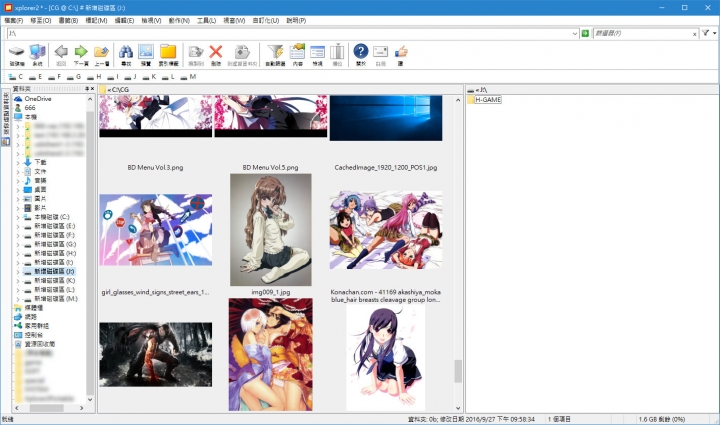720x425 pixels.
Task: Select the H-GAME folder in right pane
Action: [x=488, y=100]
